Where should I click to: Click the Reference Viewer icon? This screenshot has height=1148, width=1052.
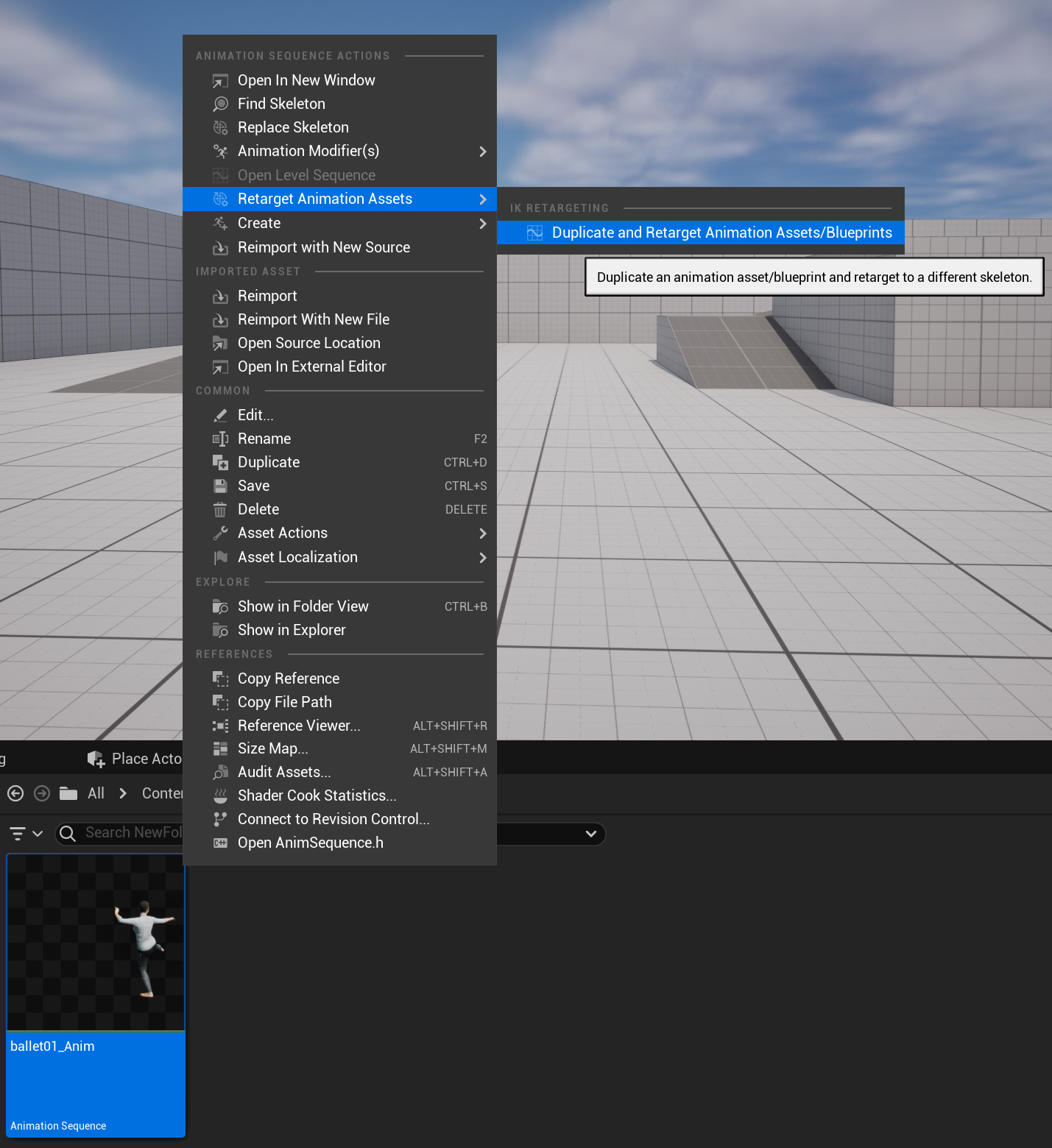(x=220, y=726)
